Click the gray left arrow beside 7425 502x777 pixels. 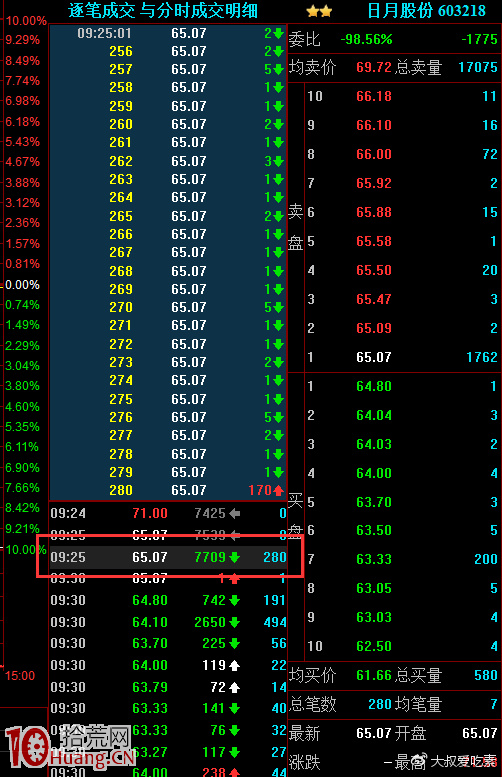[x=235, y=513]
